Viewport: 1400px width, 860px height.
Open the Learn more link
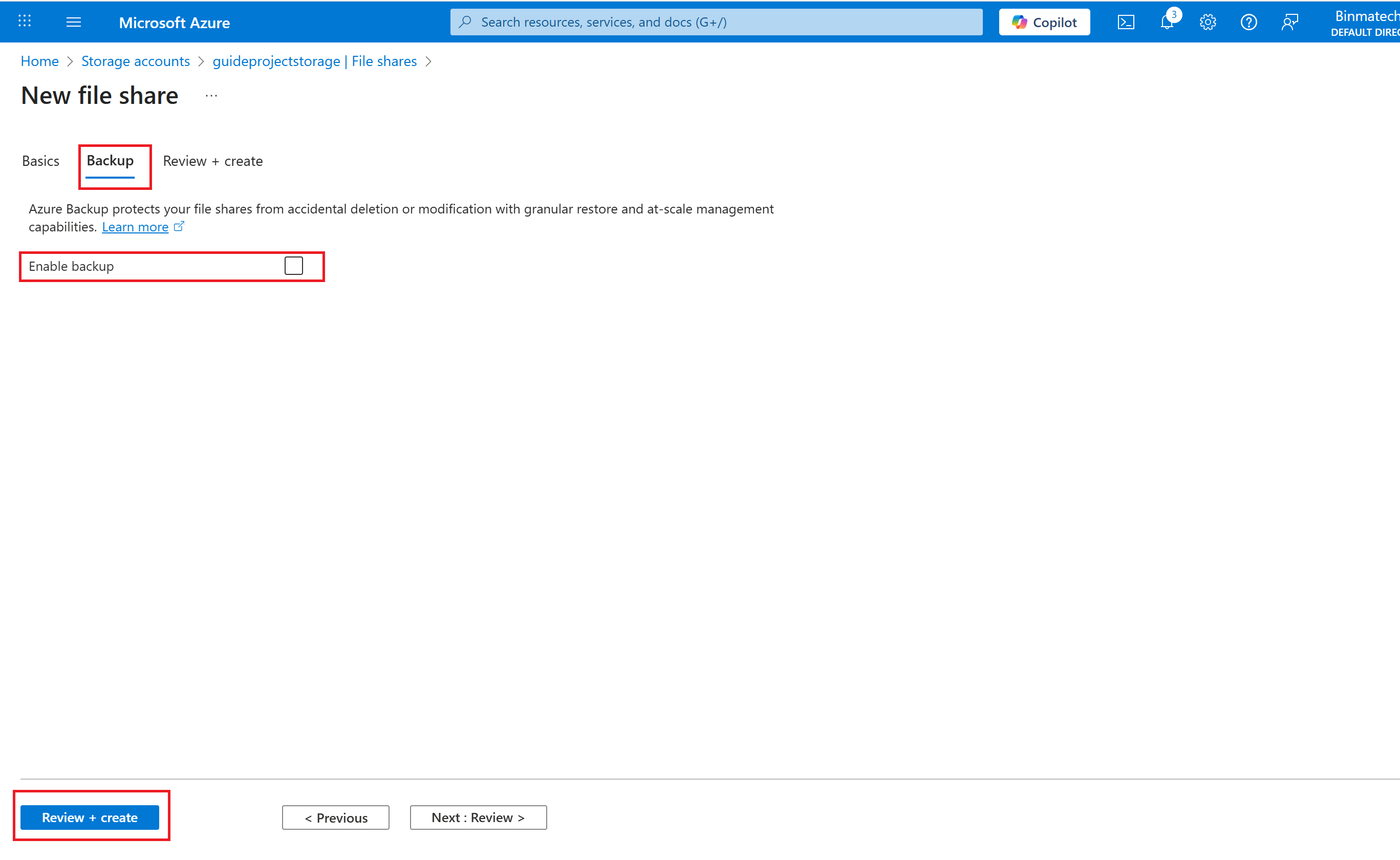tap(135, 227)
